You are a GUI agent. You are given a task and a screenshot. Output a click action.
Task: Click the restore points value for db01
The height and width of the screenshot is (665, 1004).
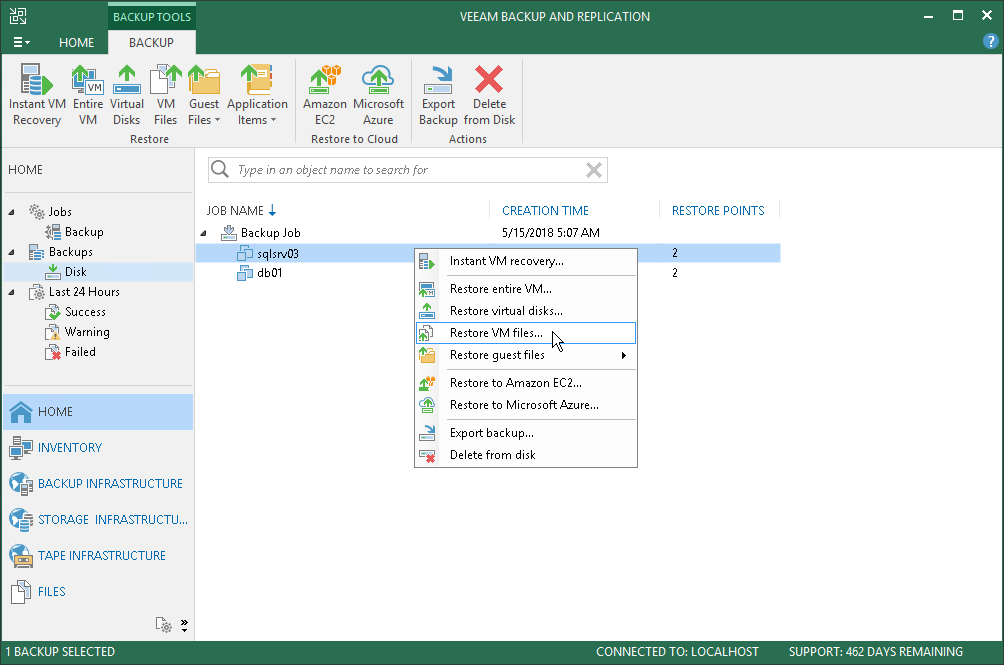click(x=675, y=273)
